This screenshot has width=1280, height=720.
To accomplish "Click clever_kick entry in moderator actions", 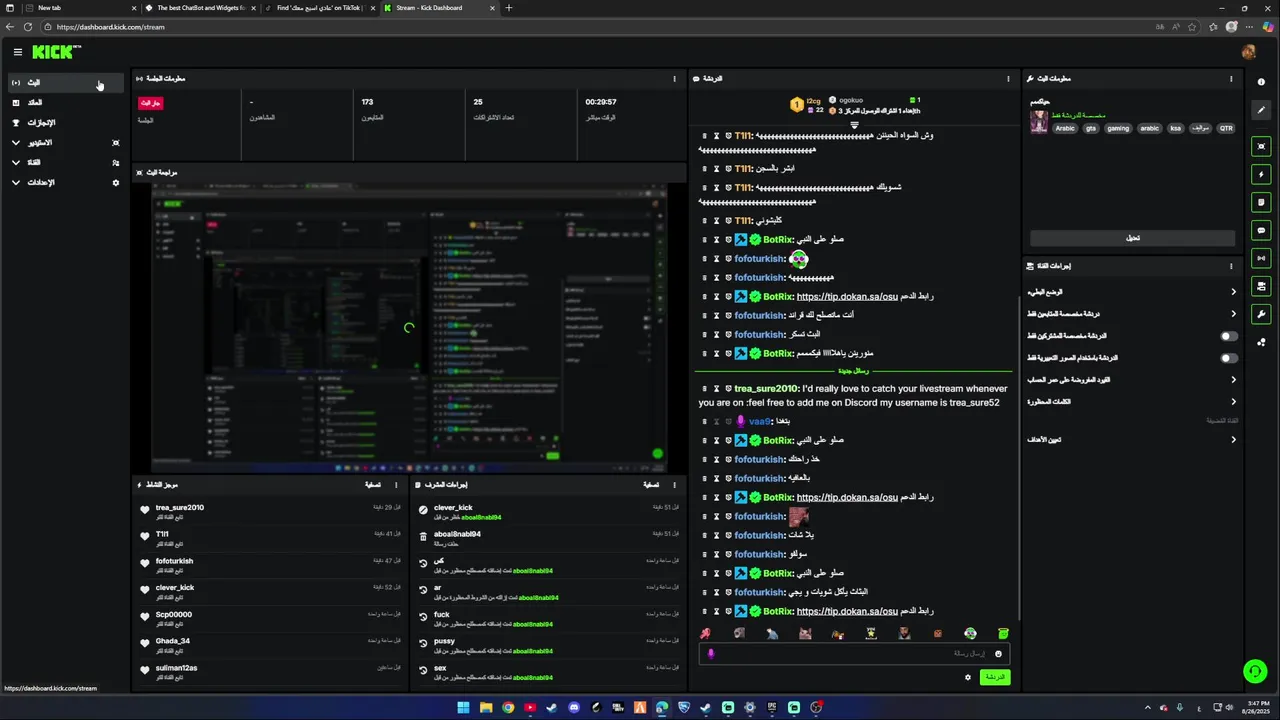I will tap(453, 507).
